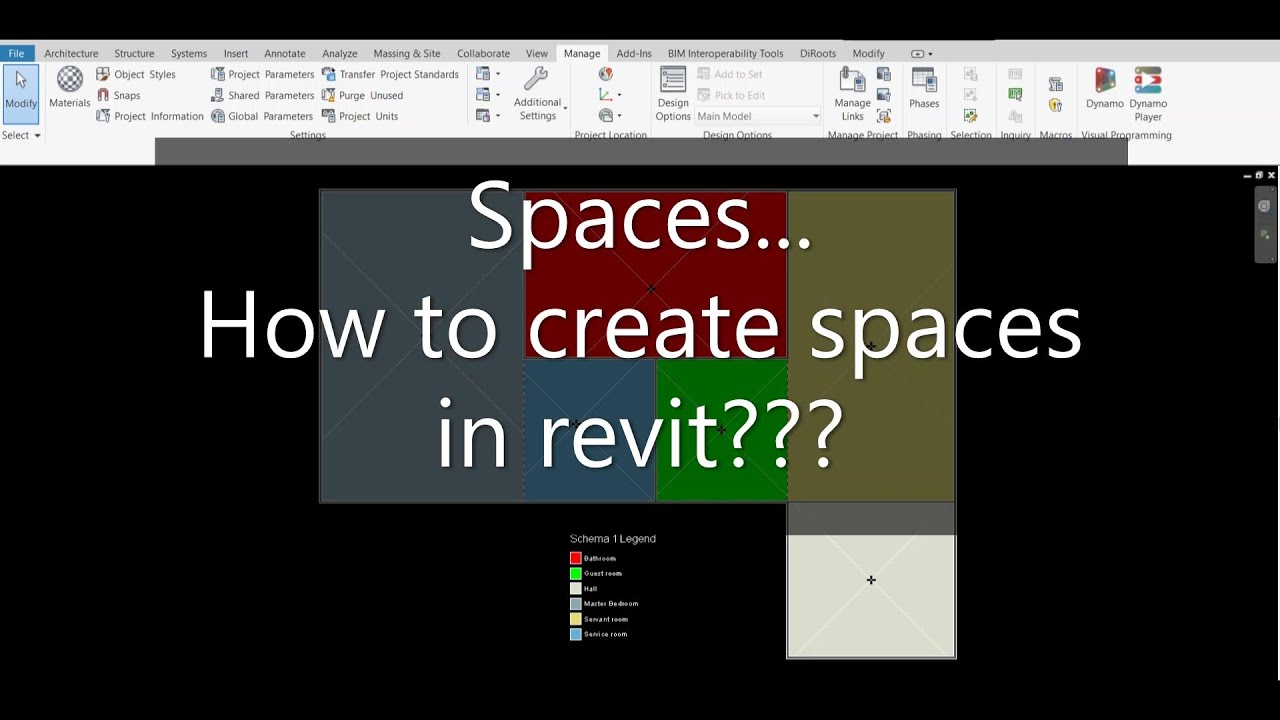Open the Annotate tab
Image resolution: width=1280 pixels, height=720 pixels.
pyautogui.click(x=285, y=54)
